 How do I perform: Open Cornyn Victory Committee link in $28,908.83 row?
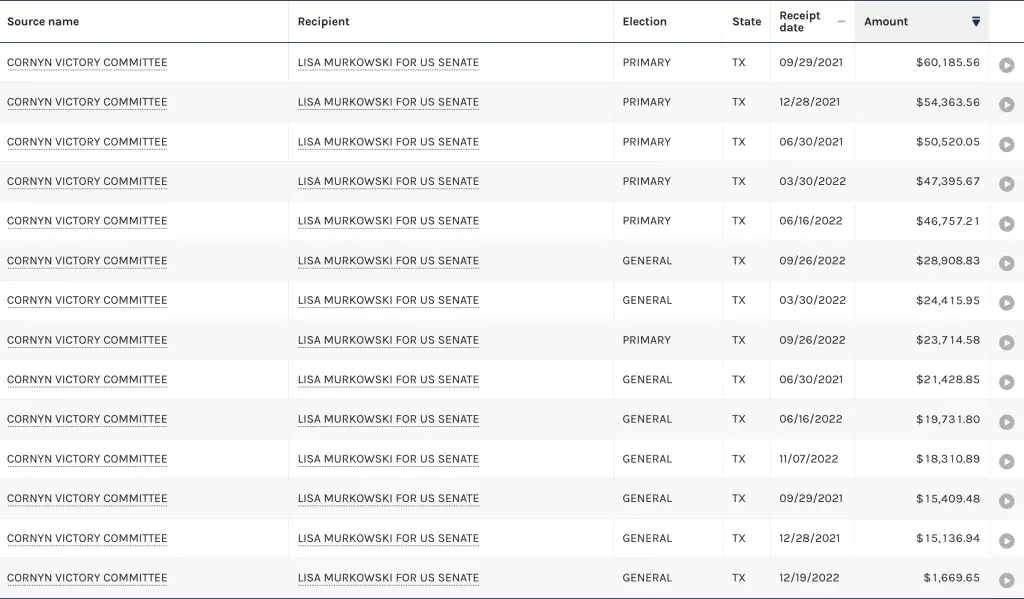click(x=87, y=261)
